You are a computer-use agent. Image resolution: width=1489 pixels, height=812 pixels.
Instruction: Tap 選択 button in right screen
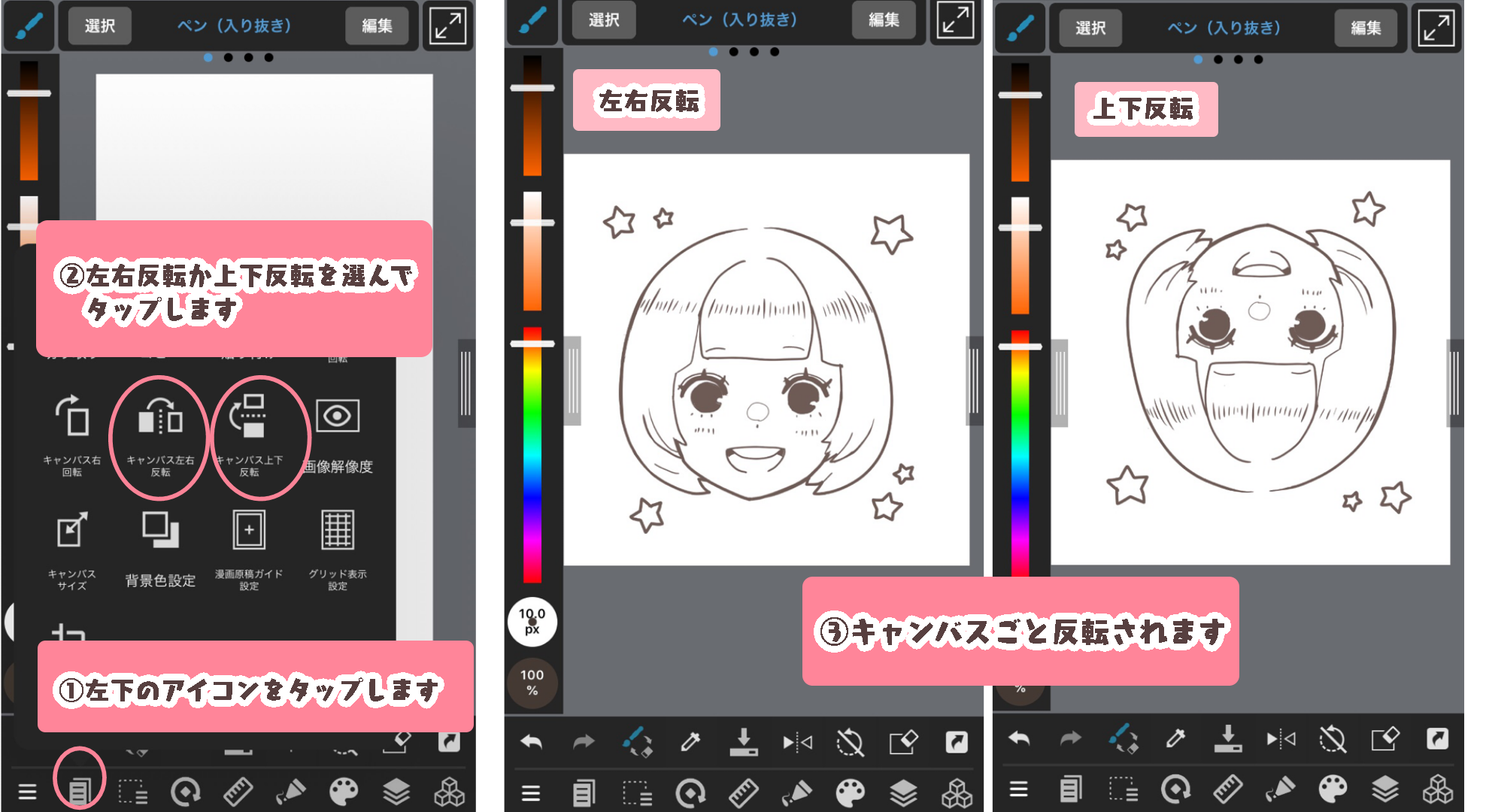[1090, 28]
